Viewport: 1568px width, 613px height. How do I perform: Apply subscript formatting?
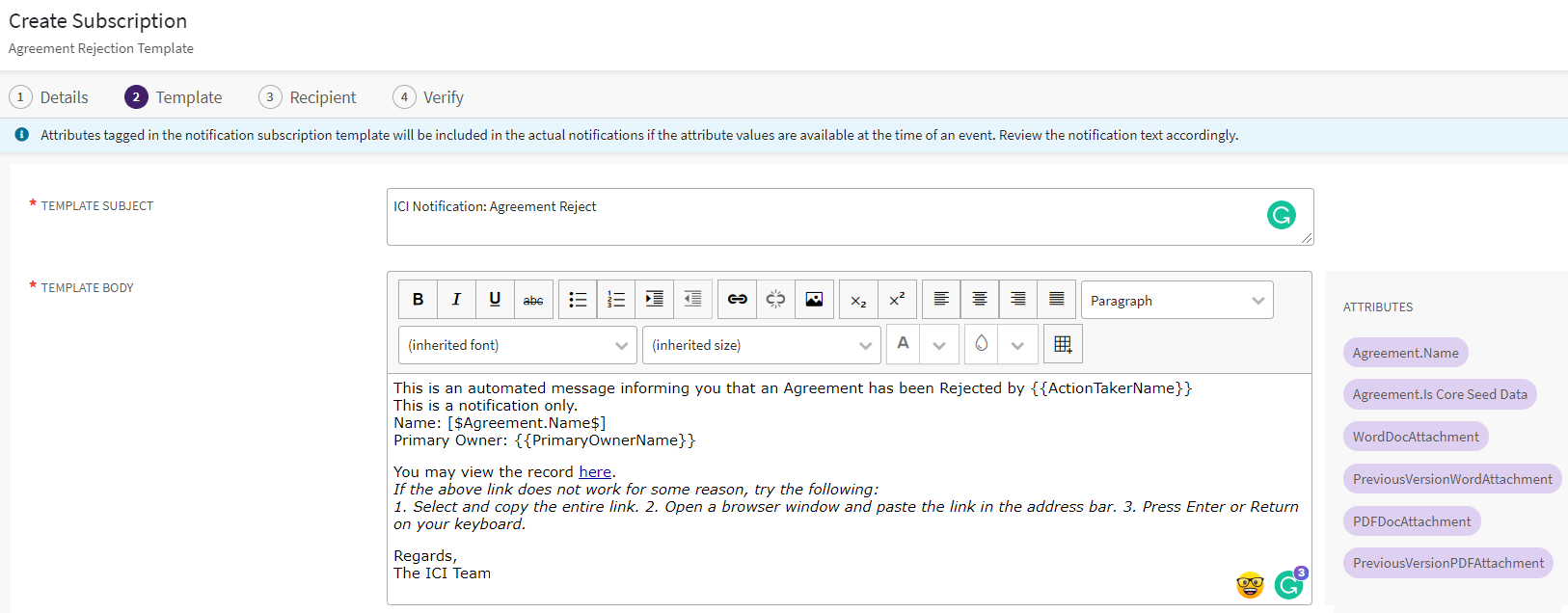click(x=858, y=300)
